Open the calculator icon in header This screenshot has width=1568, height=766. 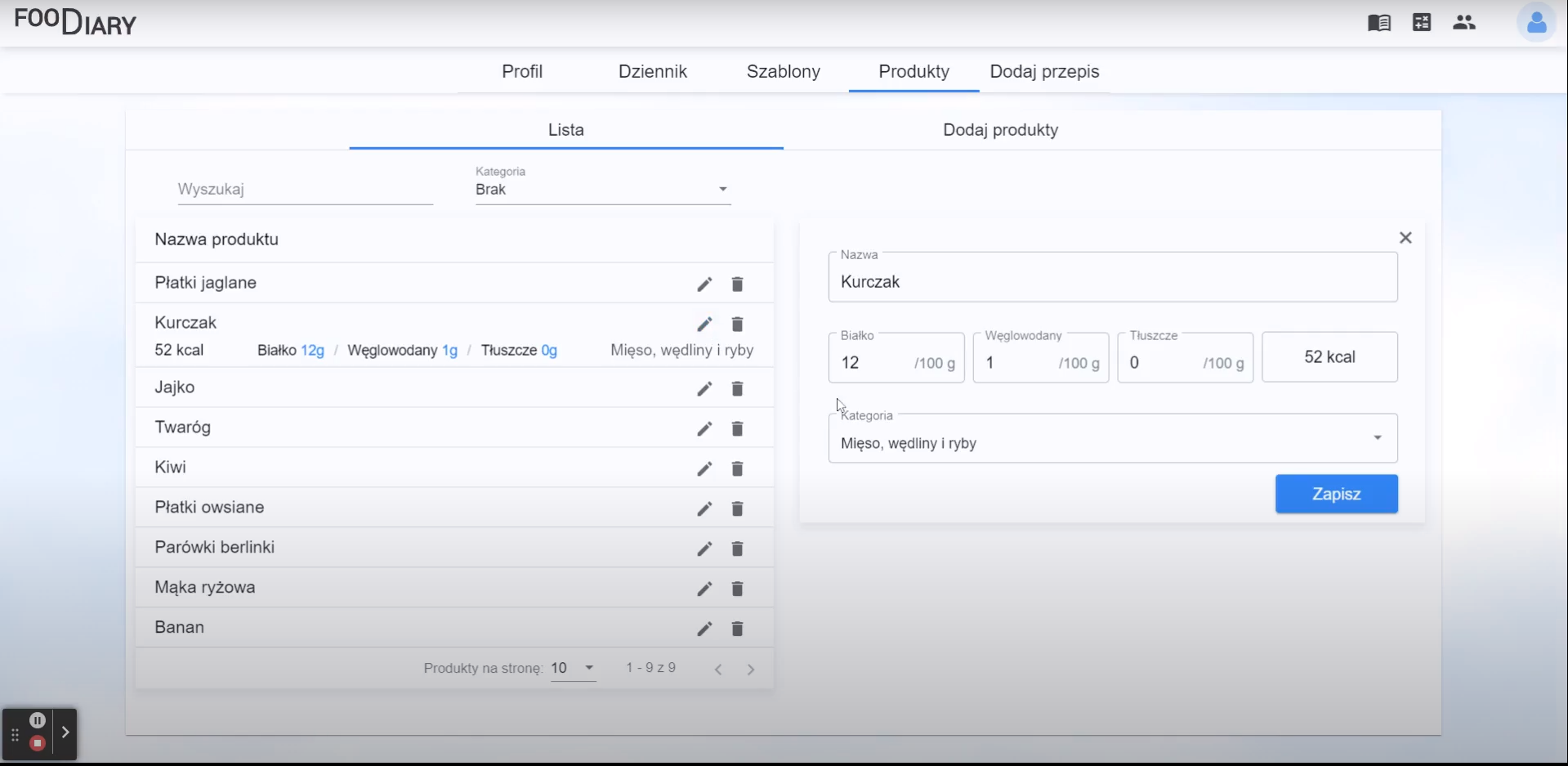point(1422,23)
